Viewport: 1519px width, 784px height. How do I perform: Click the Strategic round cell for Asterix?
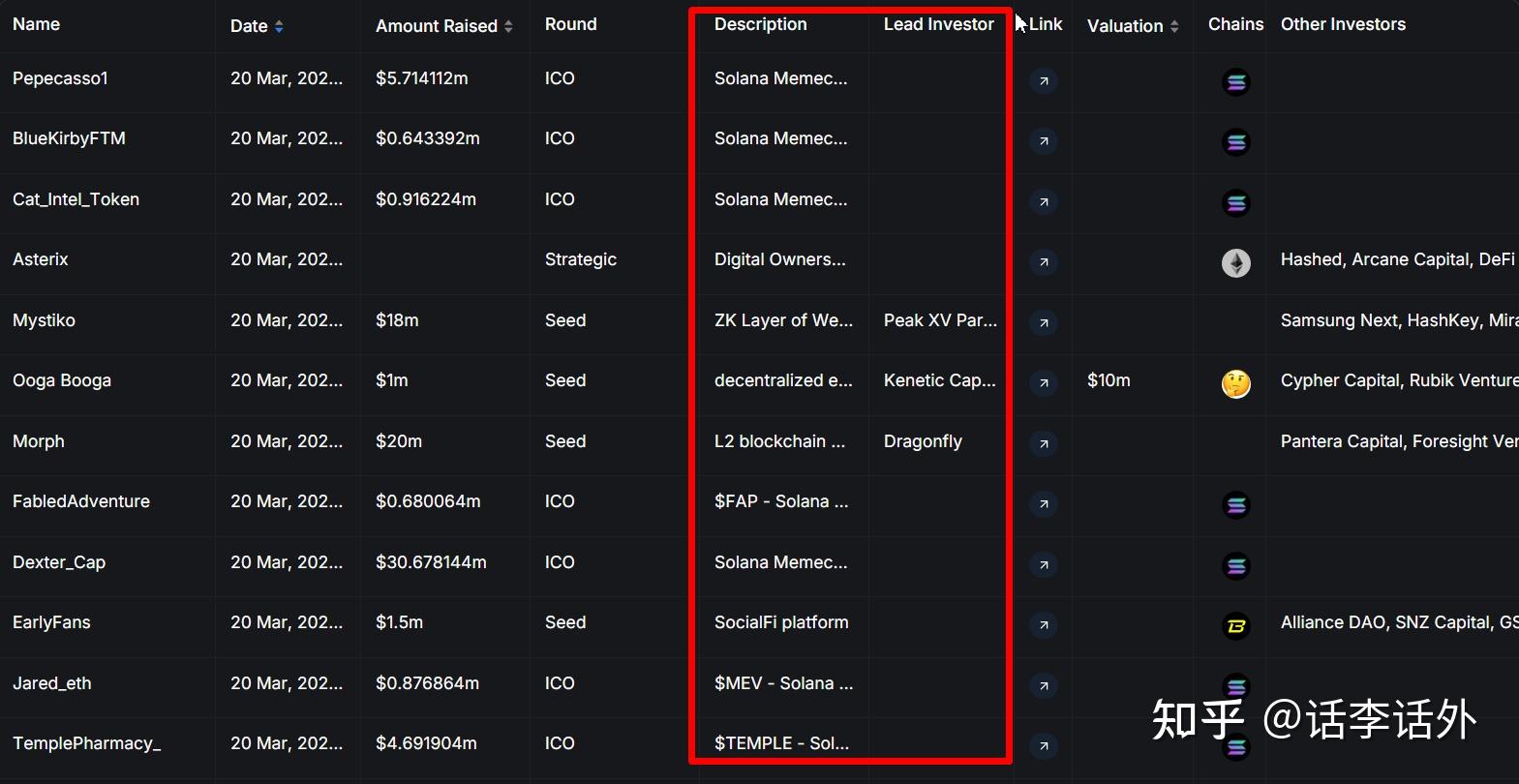coord(581,259)
